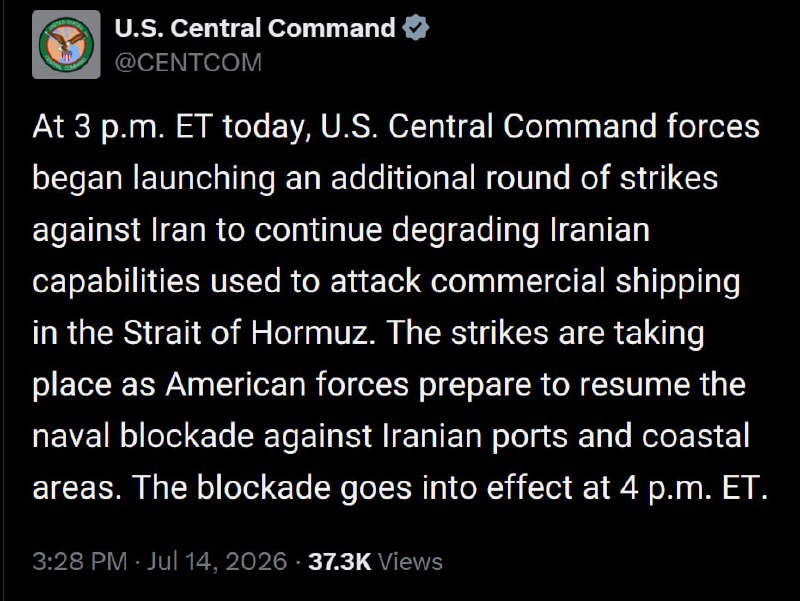Open the CENTCOM eagle emblem profile picture
This screenshot has height=601, width=800.
point(66,44)
